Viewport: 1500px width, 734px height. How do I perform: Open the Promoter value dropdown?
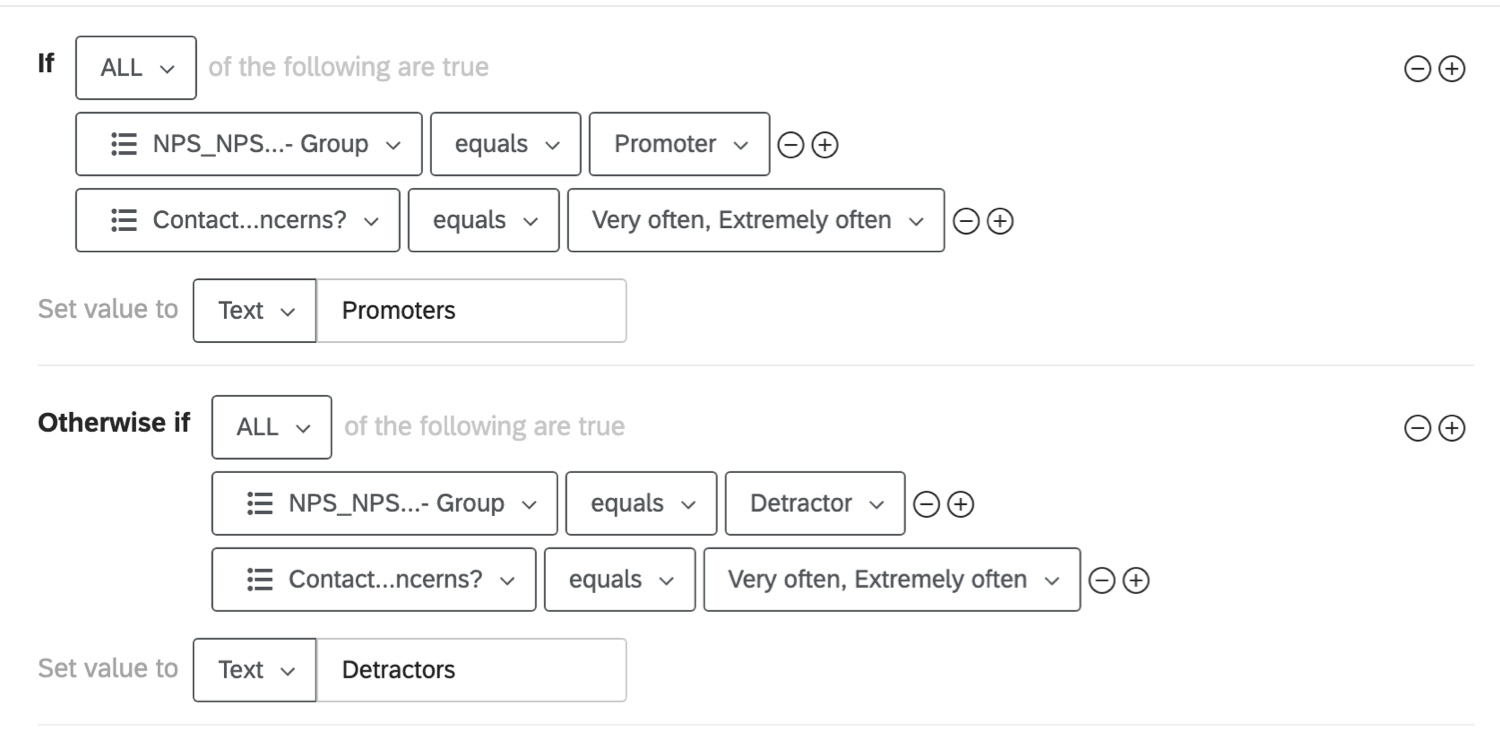[680, 144]
